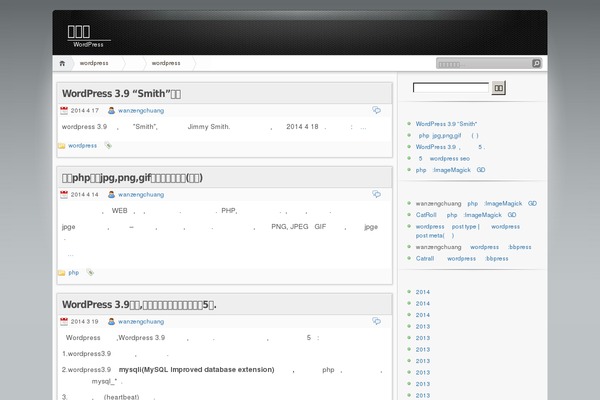Open the wordpress category link under first post
This screenshot has height=400, width=600.
[82, 146]
